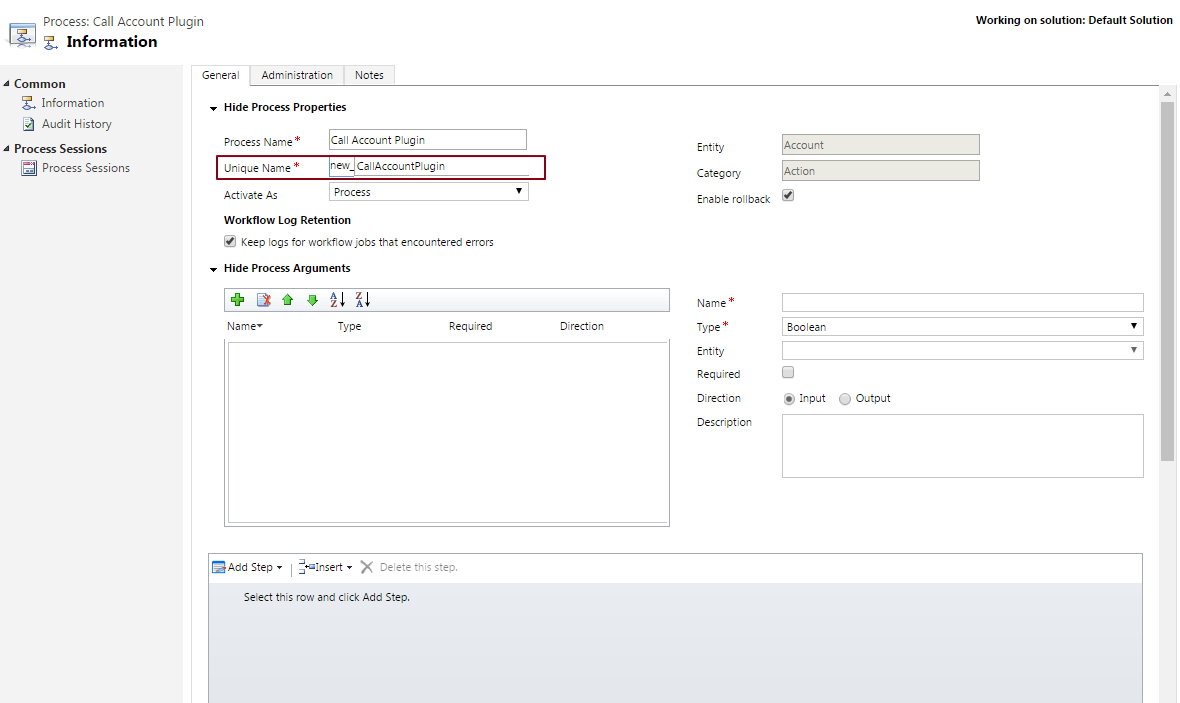The image size is (1180, 703).
Task: Open the Activate As dropdown
Action: 519,190
